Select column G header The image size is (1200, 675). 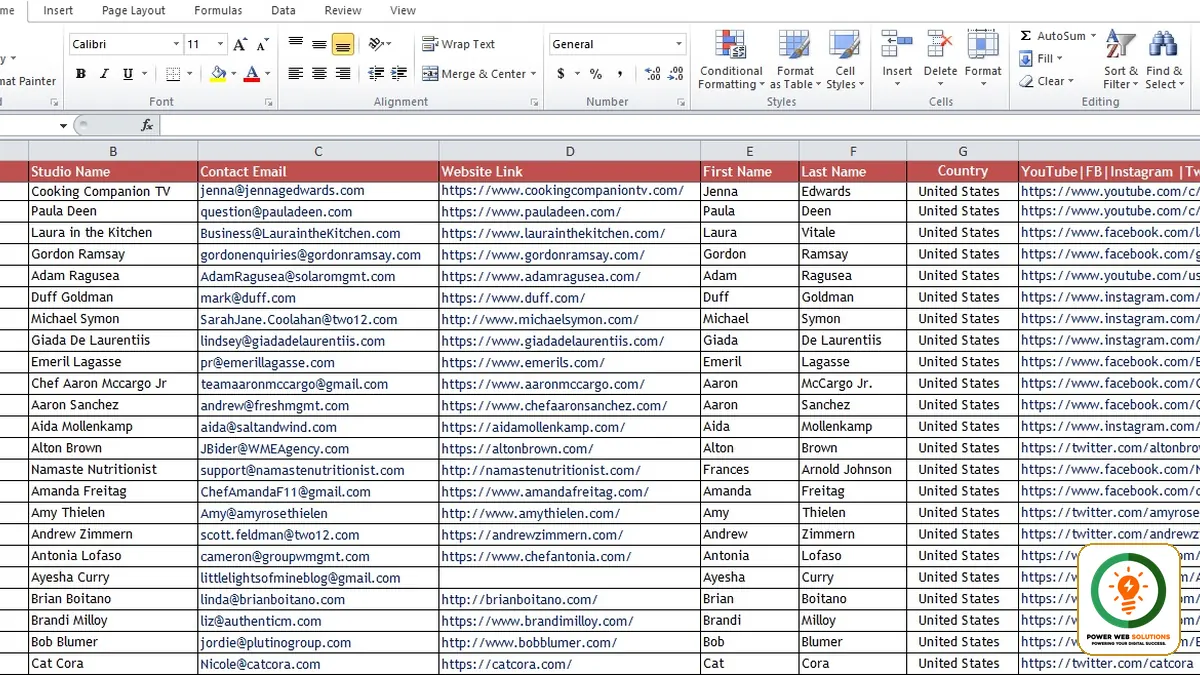pos(963,151)
